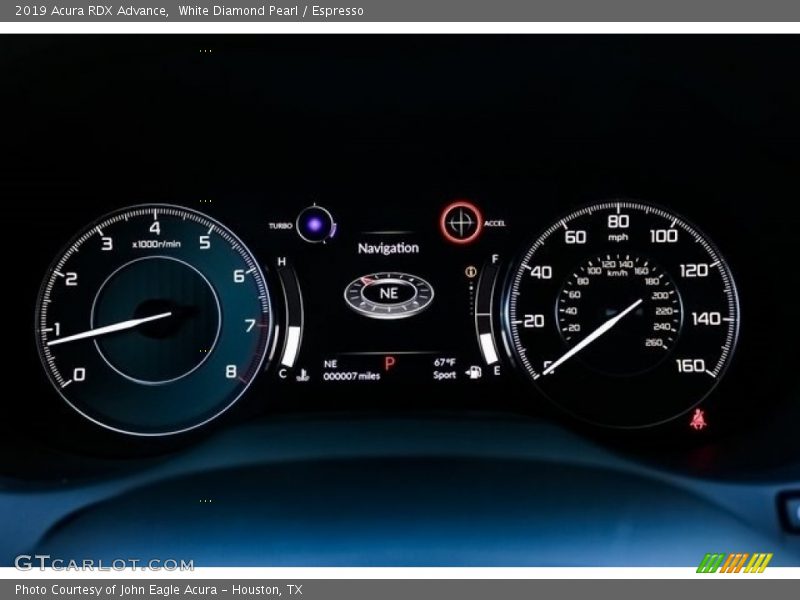Click the 4 mark on the tachometer
800x600 pixels.
pyautogui.click(x=154, y=228)
